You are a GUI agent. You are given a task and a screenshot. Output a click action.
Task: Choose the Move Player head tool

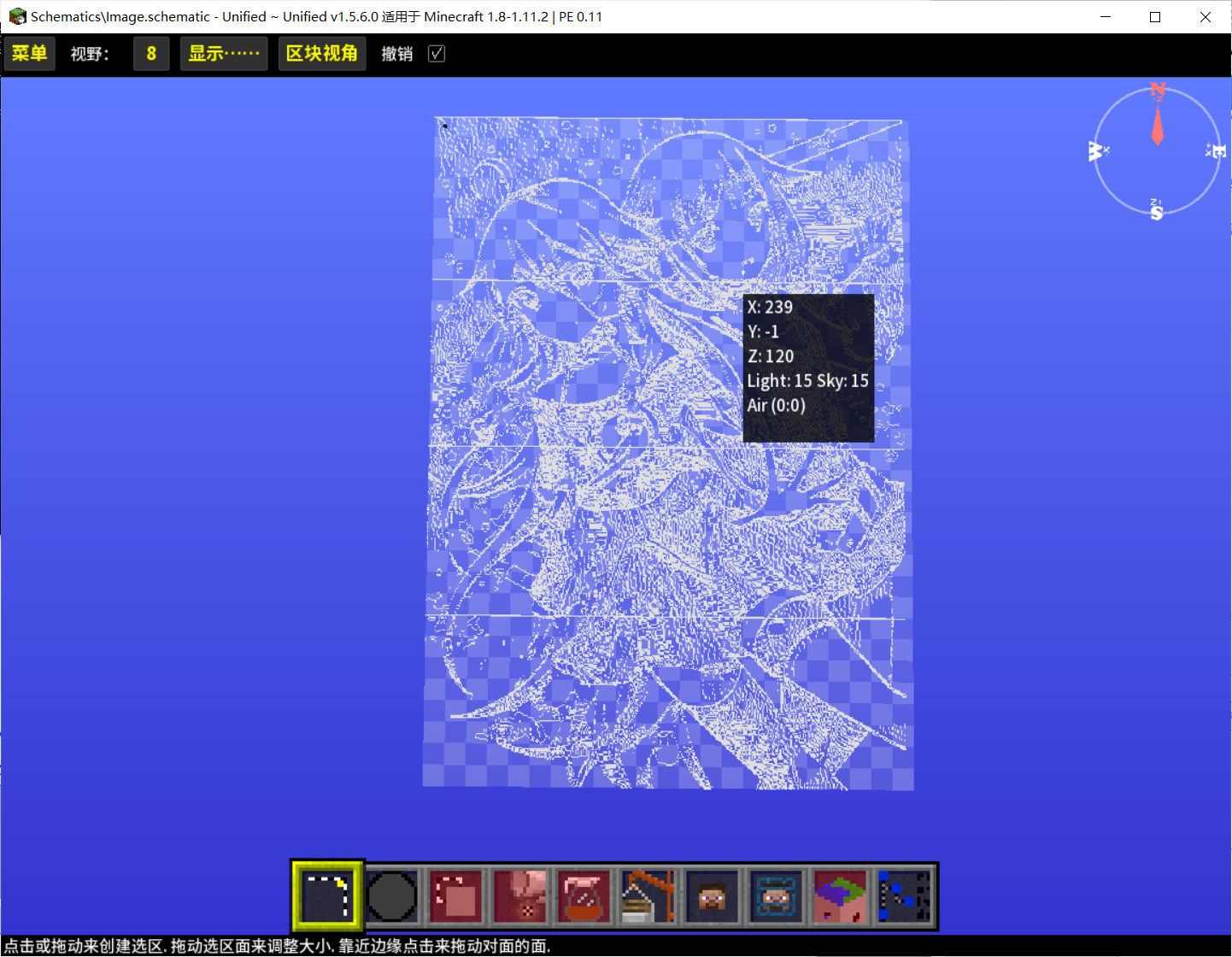click(x=713, y=896)
